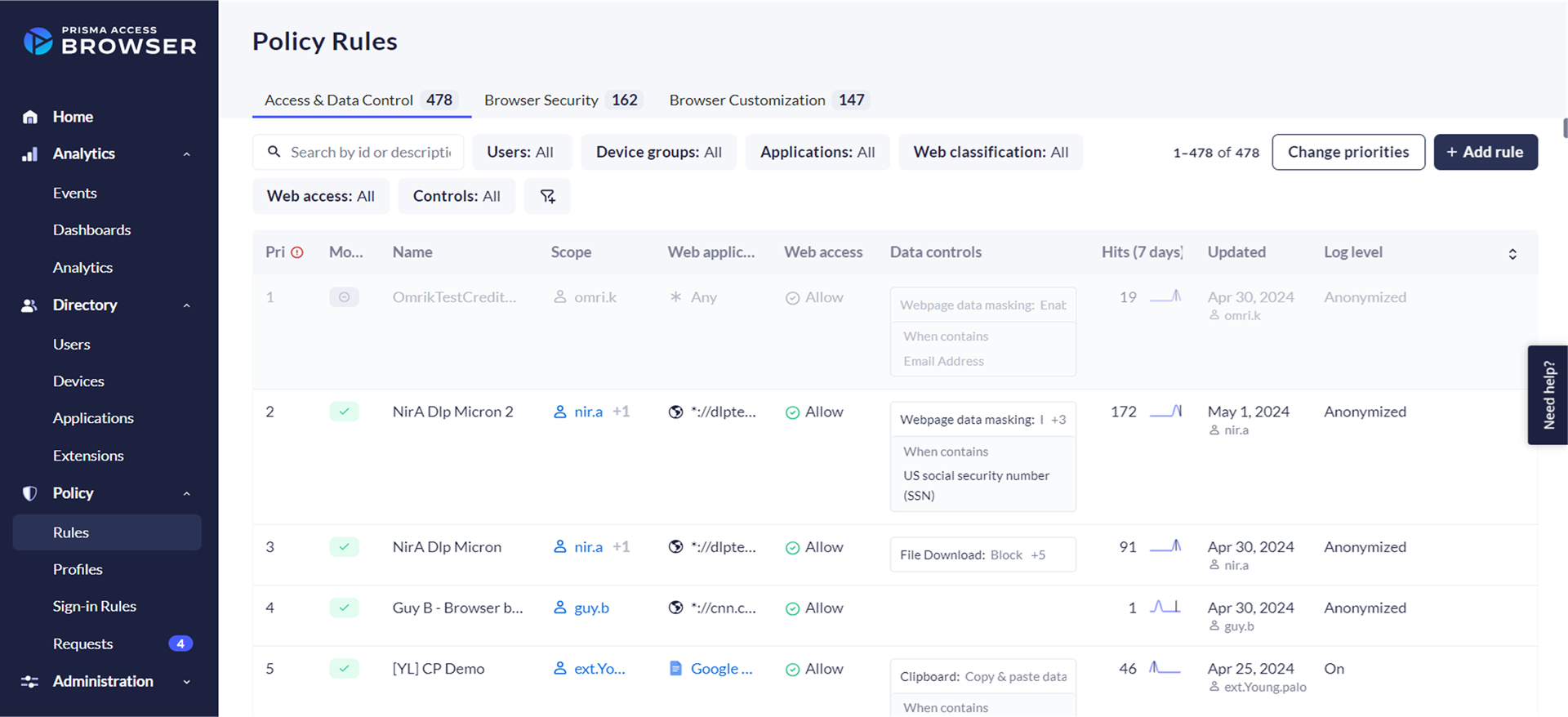
Task: Click the globe icon in the Guy B rule row
Action: click(x=675, y=608)
